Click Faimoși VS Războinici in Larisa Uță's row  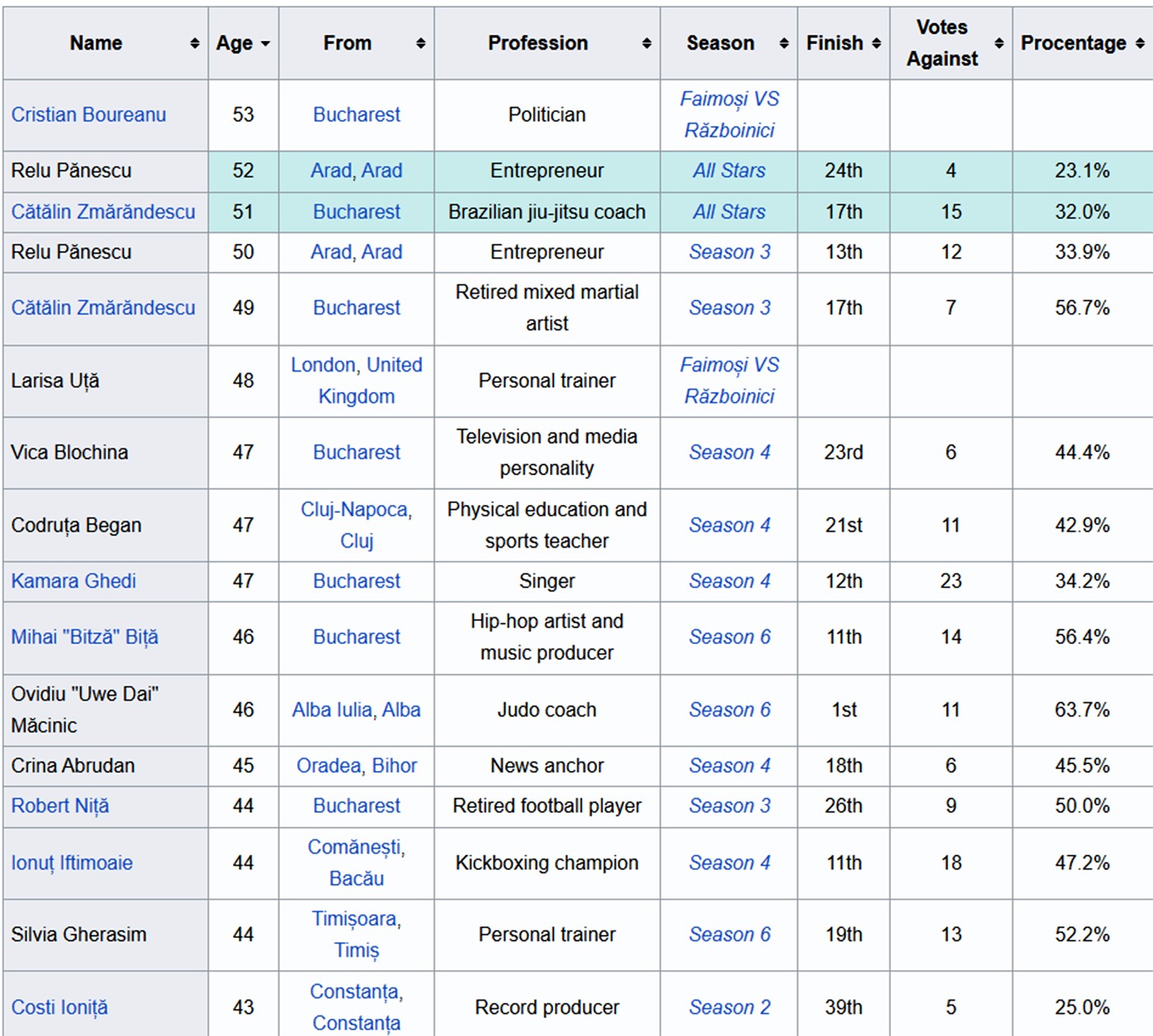[x=729, y=380]
